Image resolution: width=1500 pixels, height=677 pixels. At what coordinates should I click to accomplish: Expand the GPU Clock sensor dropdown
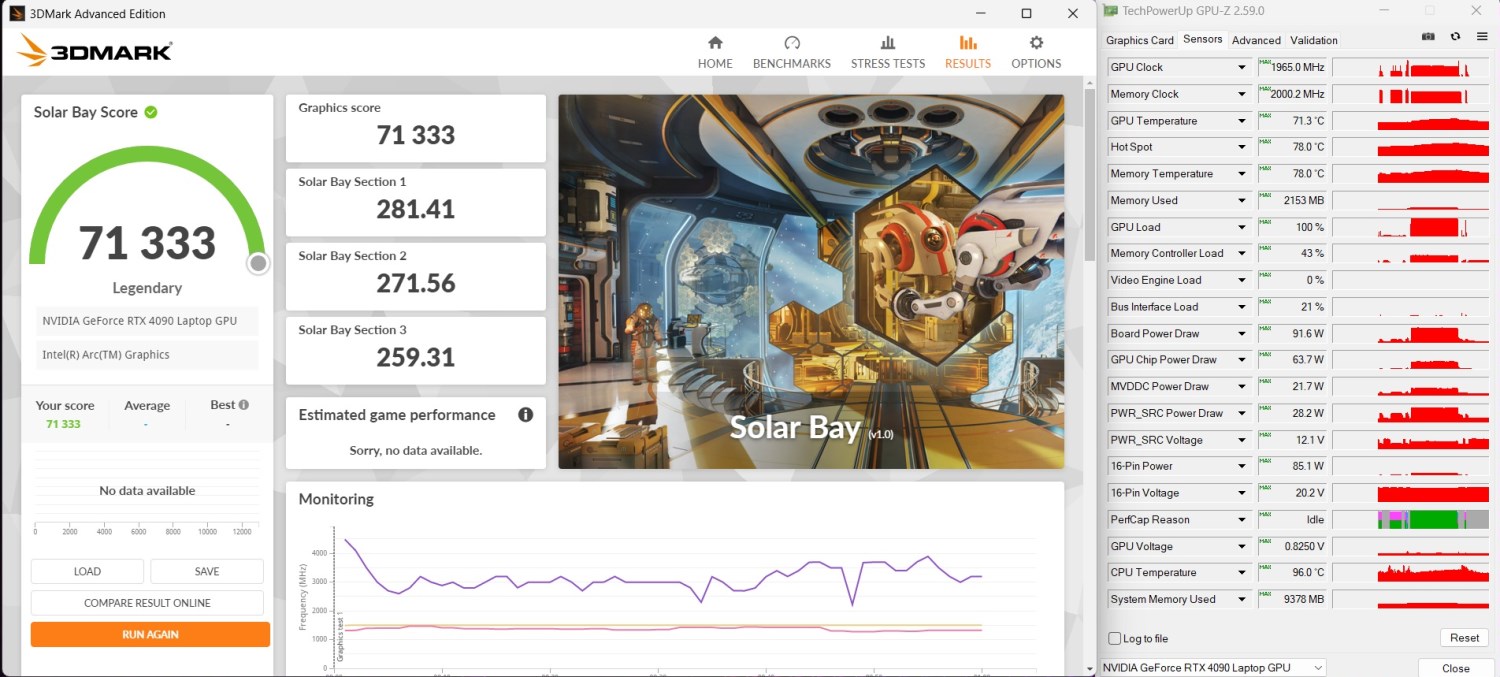[1242, 68]
